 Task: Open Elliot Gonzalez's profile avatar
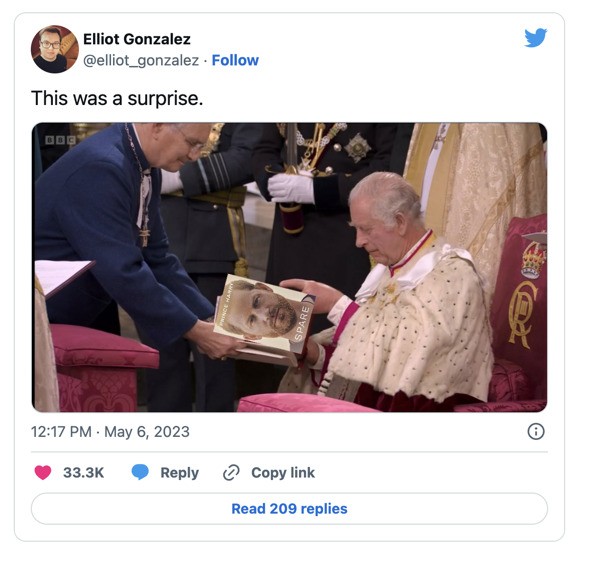coord(54,49)
